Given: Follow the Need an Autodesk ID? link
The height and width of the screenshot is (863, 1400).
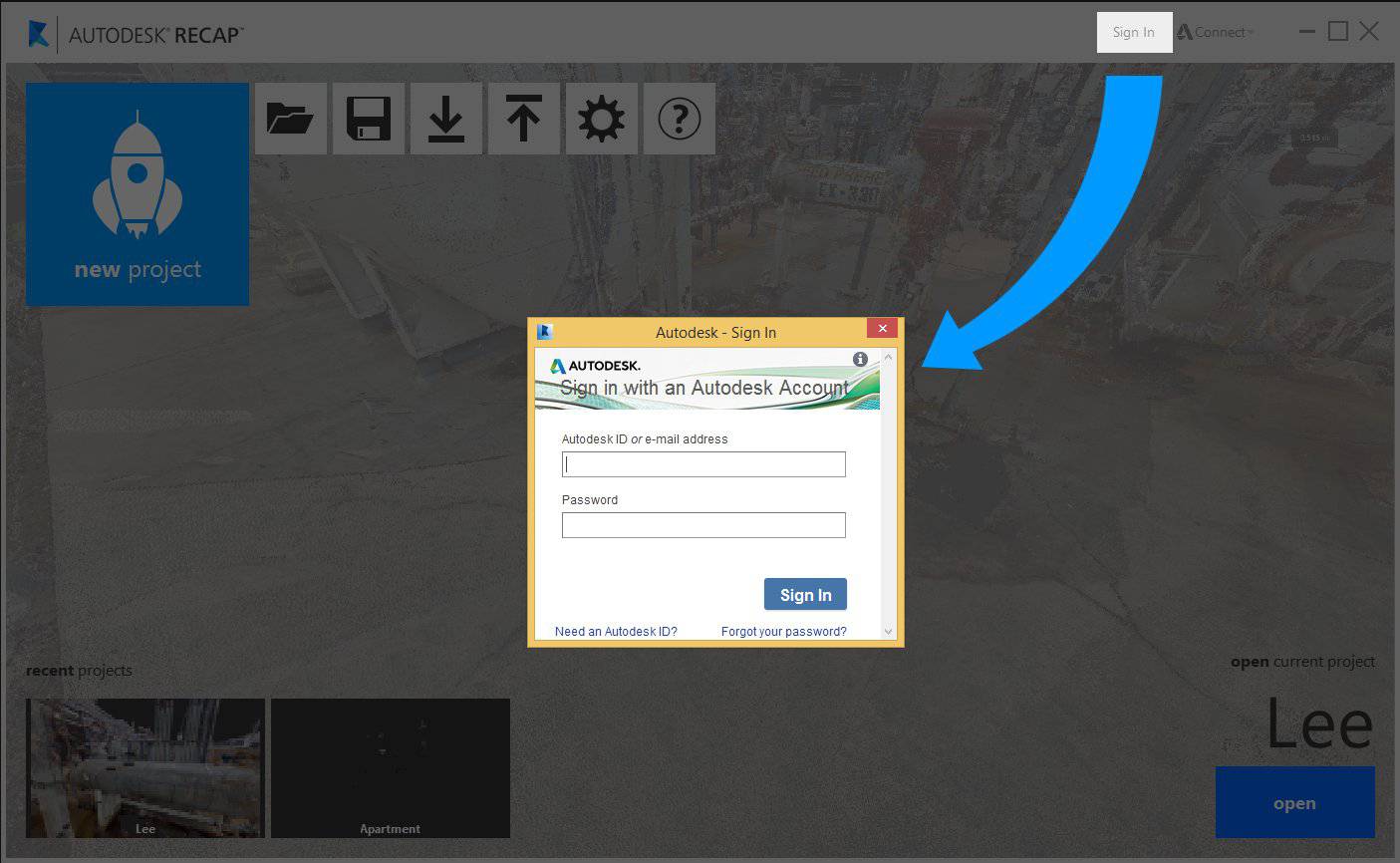Looking at the screenshot, I should (x=616, y=631).
